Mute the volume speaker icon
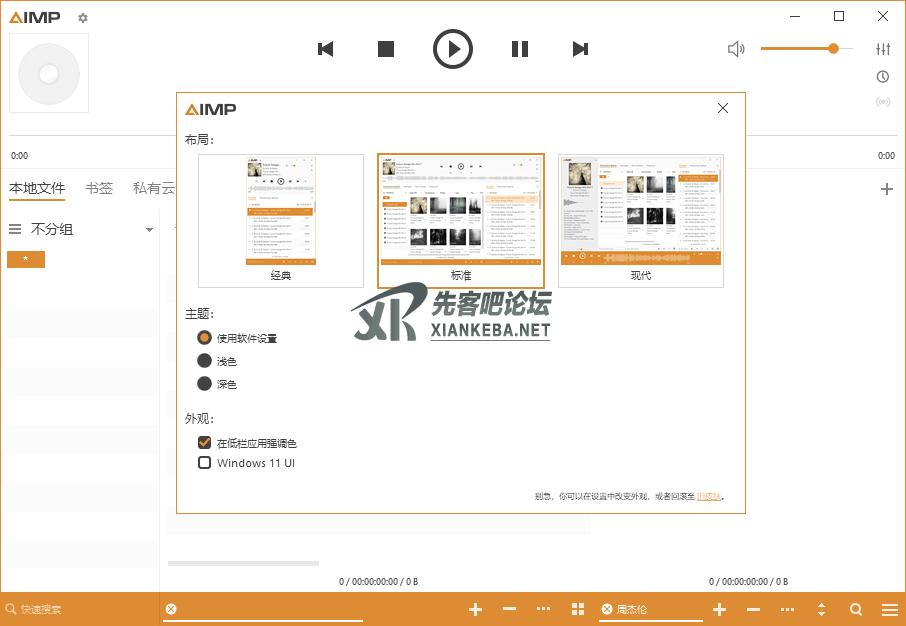 pos(736,49)
